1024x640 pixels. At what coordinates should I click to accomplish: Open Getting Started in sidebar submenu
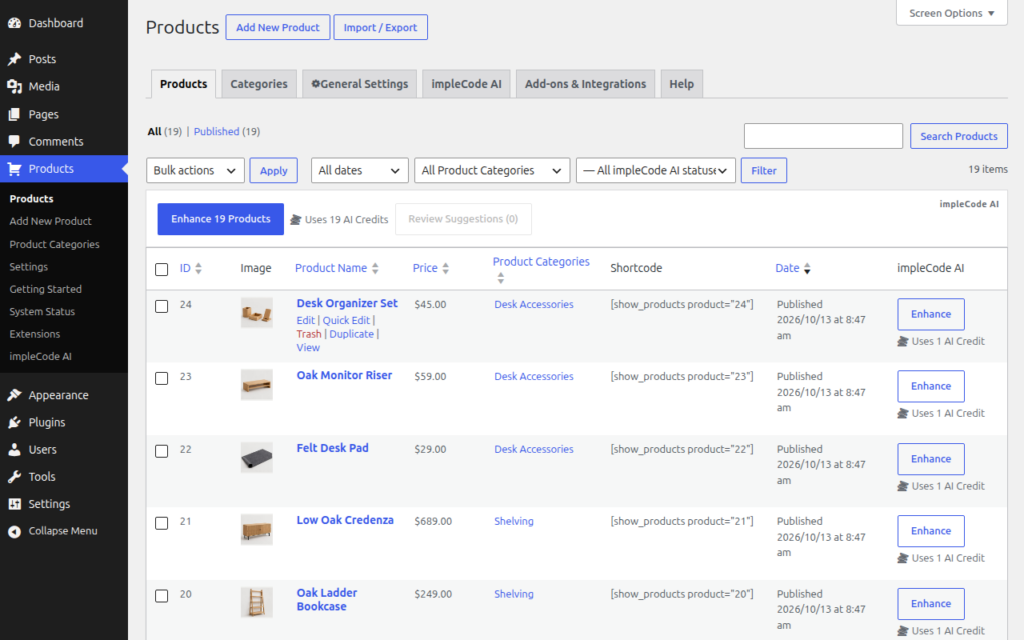45,289
